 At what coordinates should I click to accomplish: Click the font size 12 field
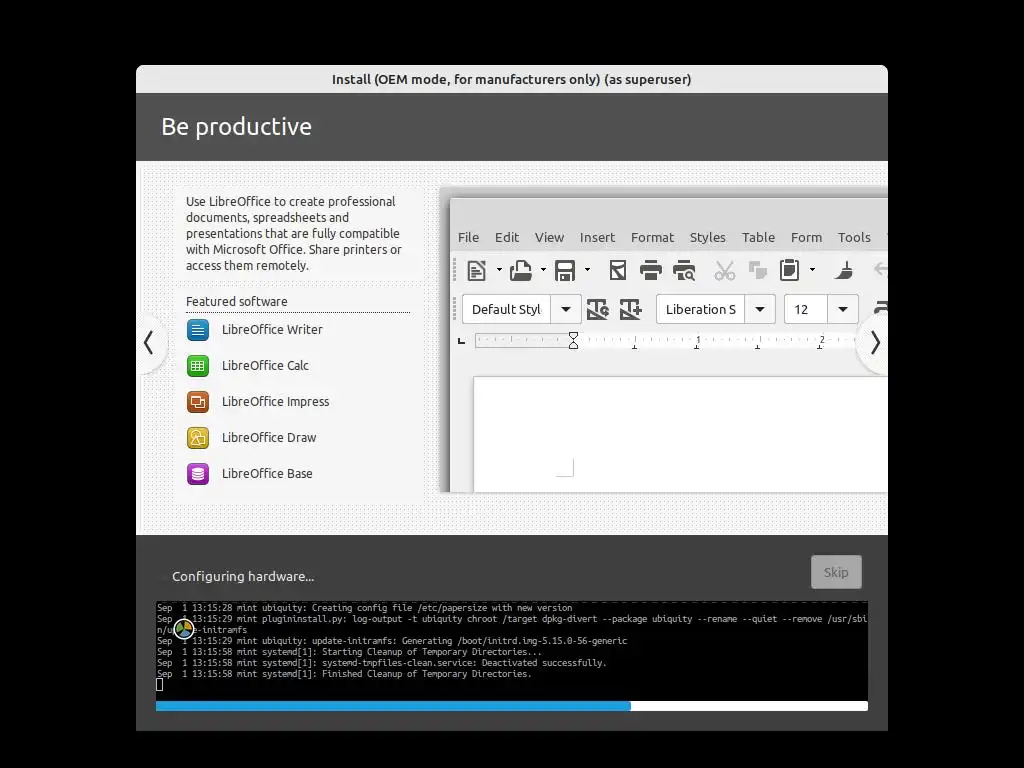click(x=806, y=310)
